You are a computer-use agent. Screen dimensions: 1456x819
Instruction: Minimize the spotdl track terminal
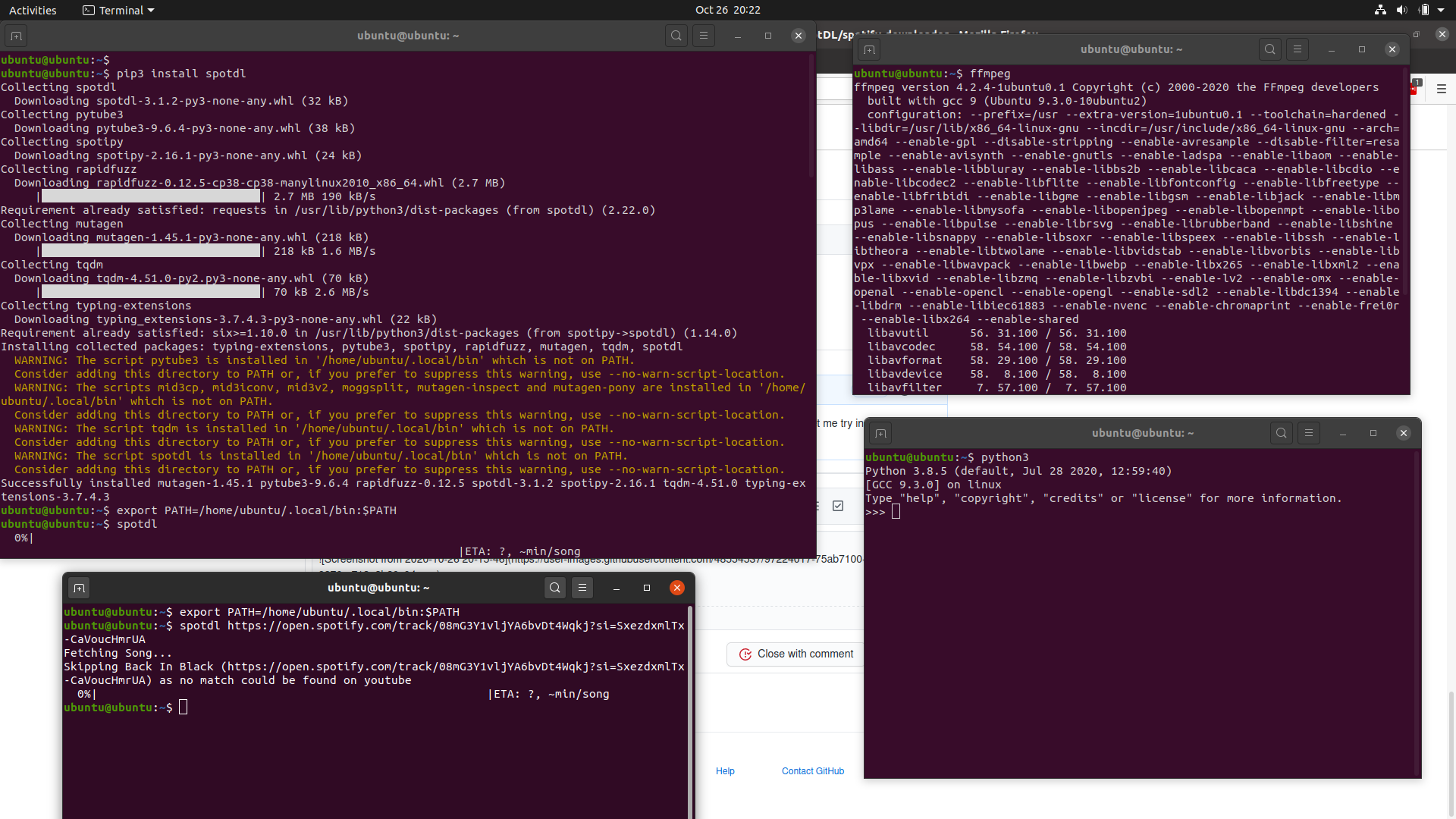[x=617, y=588]
